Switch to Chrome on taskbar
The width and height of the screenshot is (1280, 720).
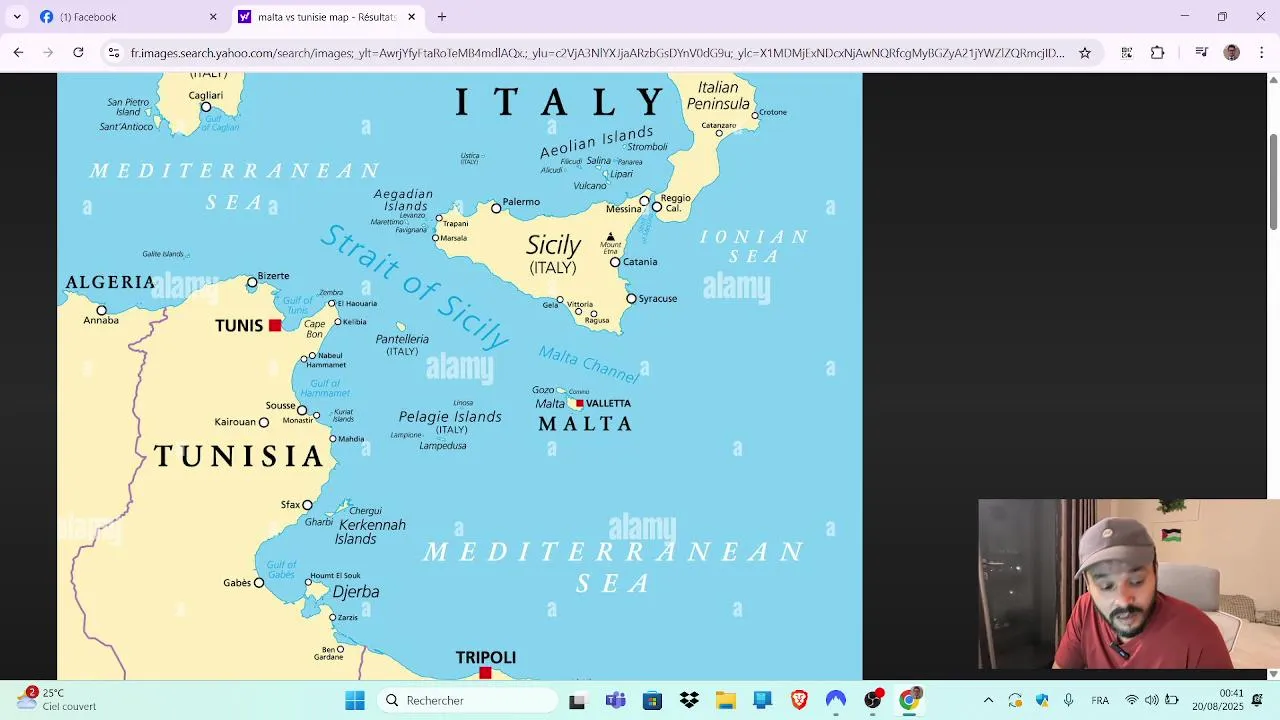(x=909, y=700)
